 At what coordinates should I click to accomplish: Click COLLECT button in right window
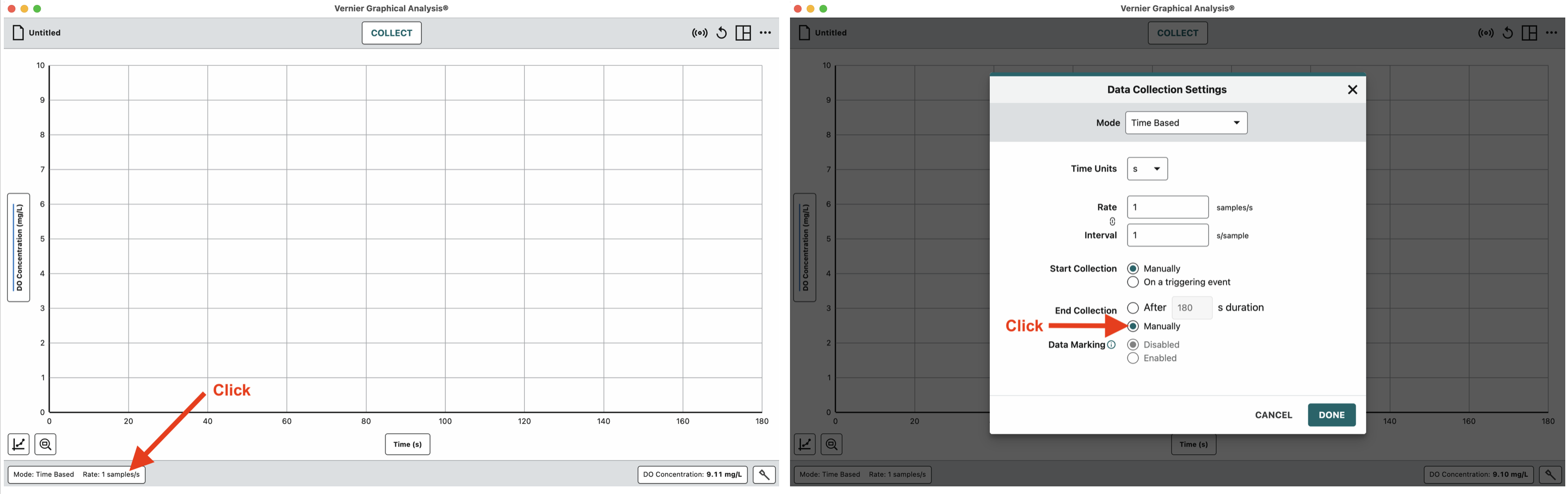tap(1177, 33)
